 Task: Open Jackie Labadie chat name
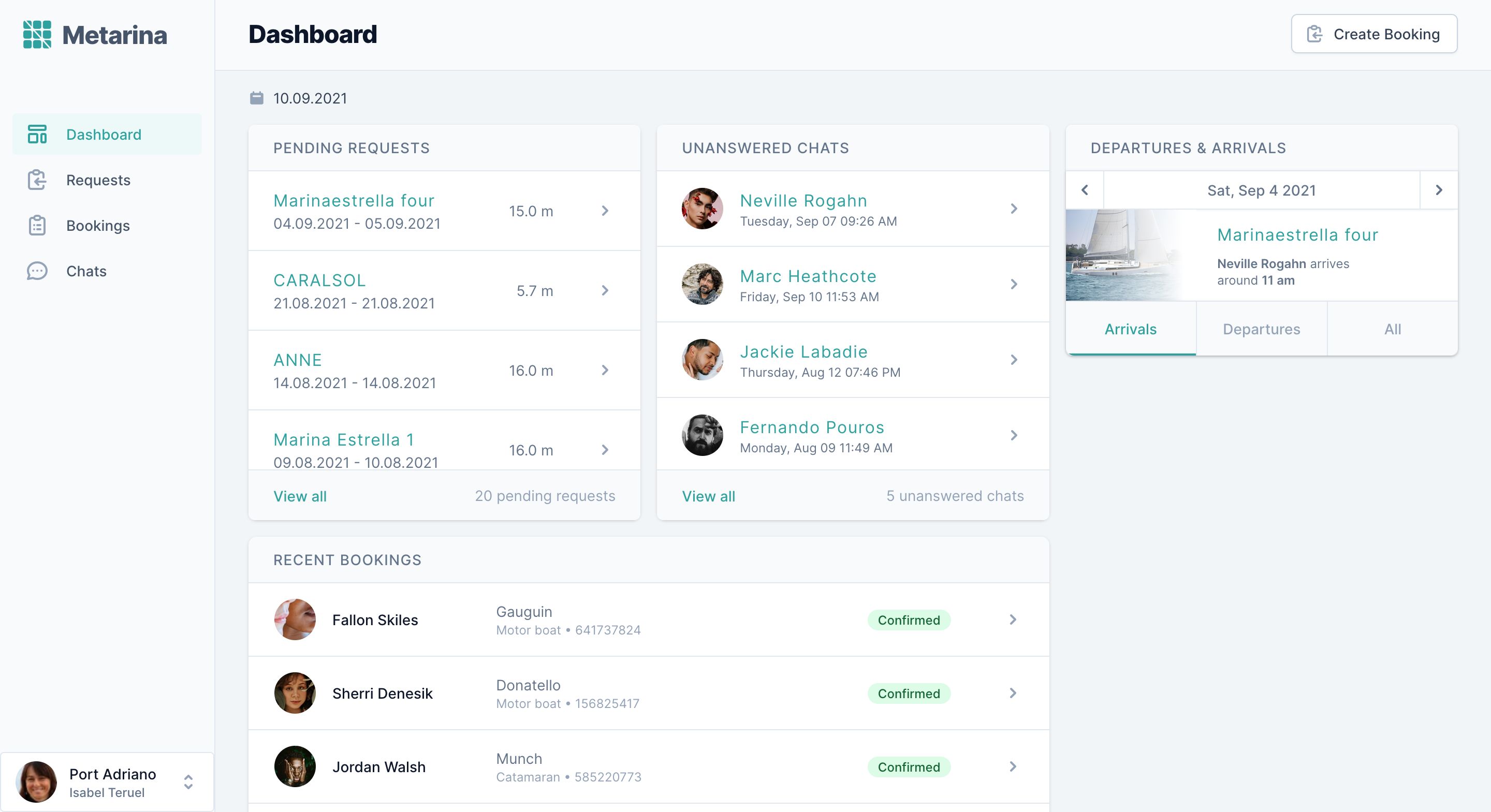803,351
